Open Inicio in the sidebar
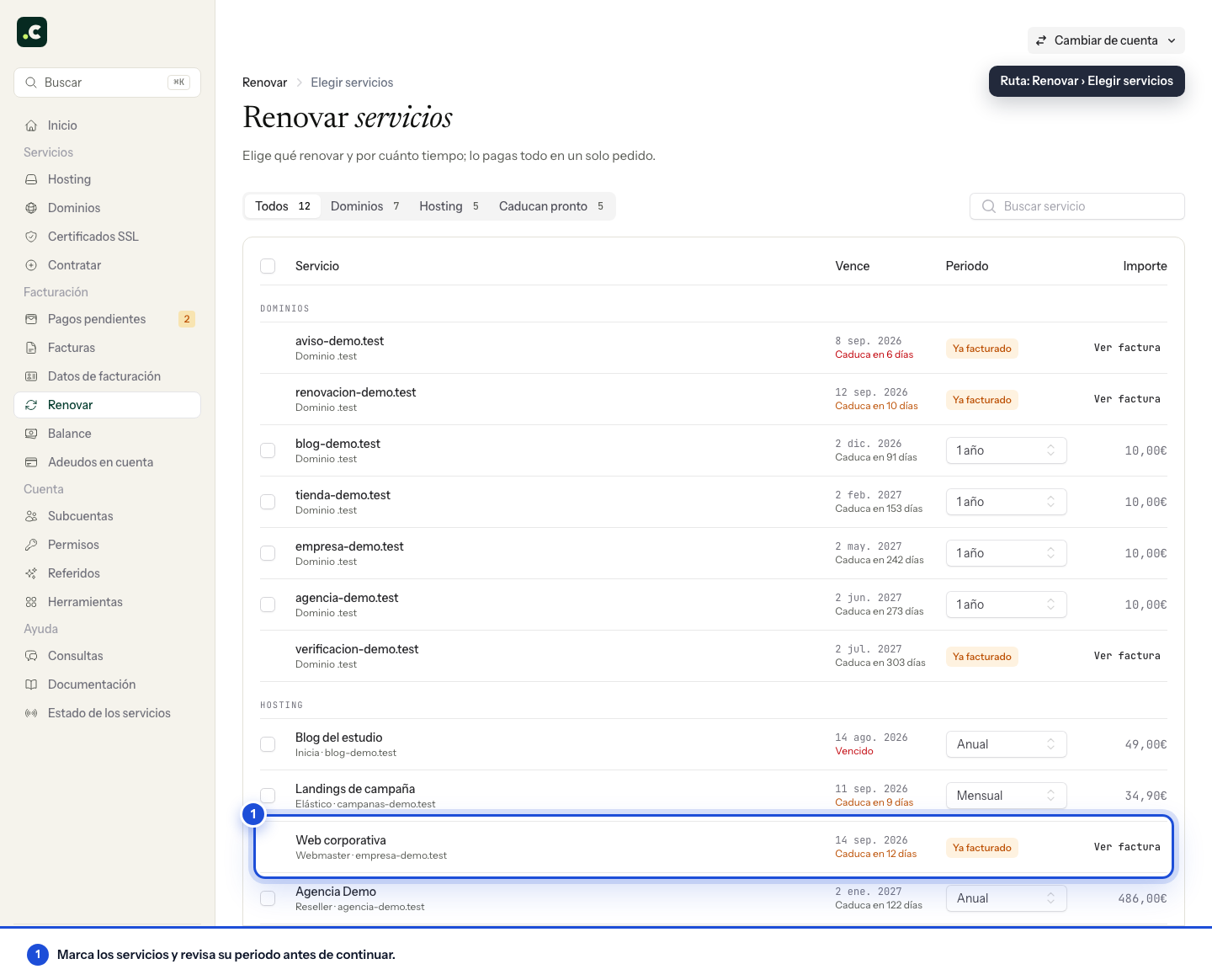The image size is (1212, 980). [107, 125]
